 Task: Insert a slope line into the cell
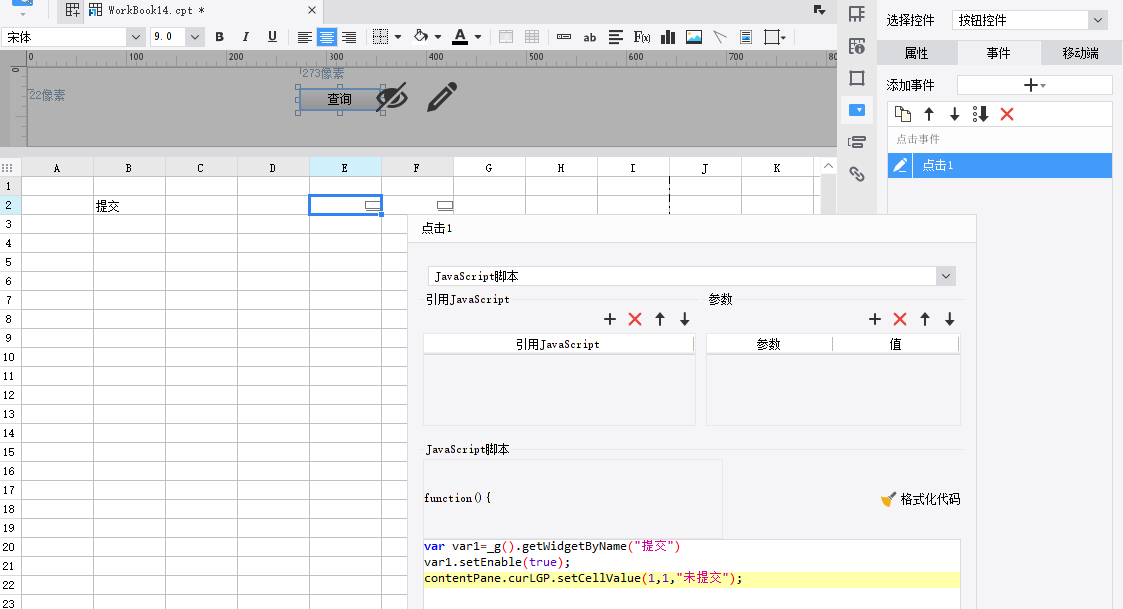pos(720,37)
